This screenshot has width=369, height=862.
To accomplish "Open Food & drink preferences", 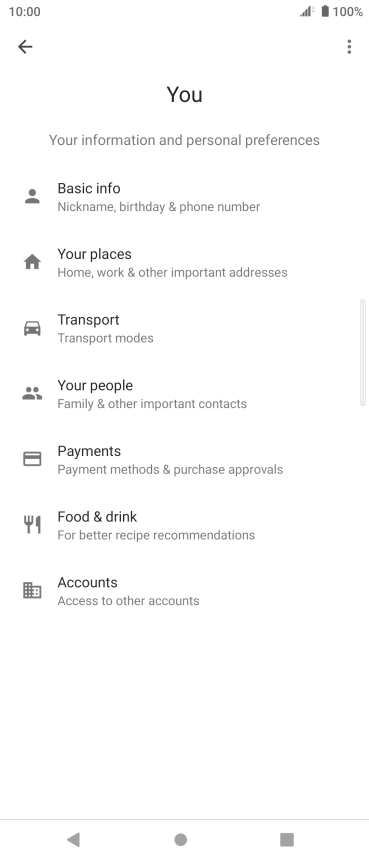I will (184, 525).
